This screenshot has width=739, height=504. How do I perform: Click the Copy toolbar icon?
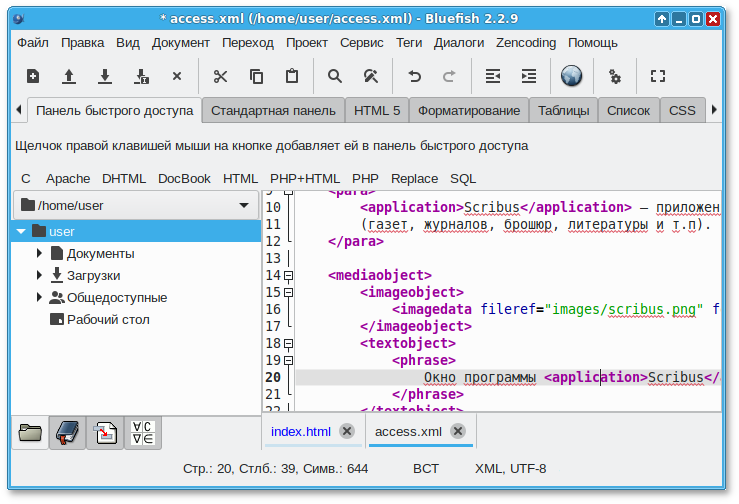[256, 76]
